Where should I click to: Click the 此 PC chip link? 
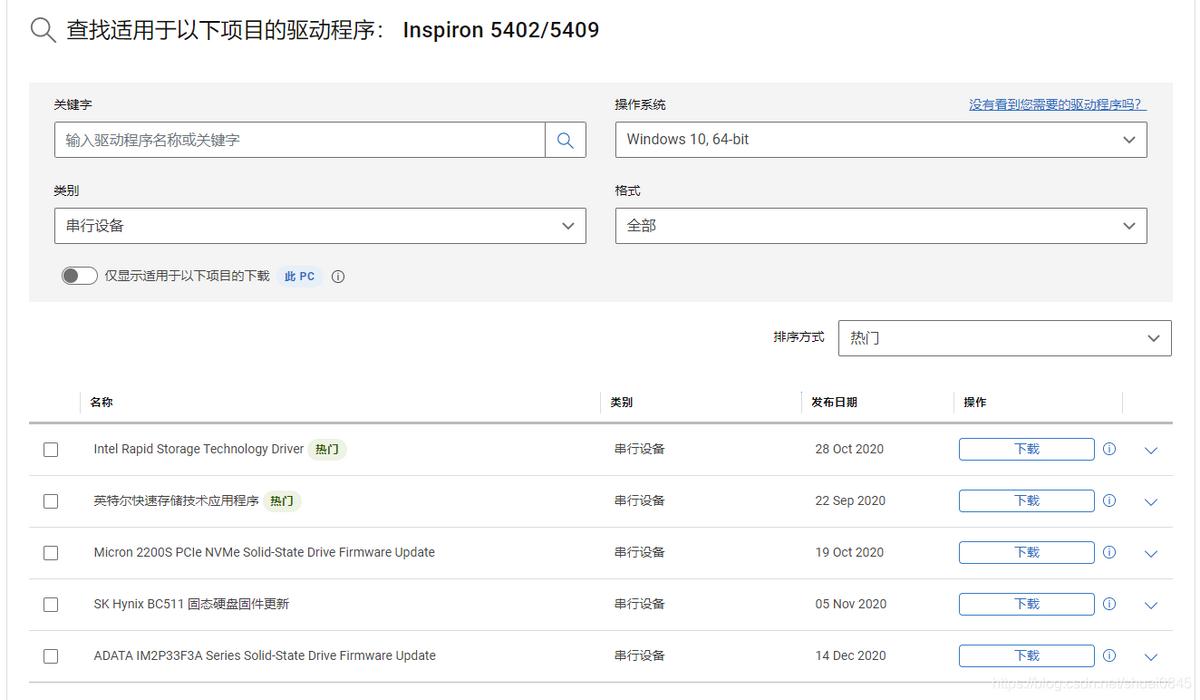click(x=299, y=276)
